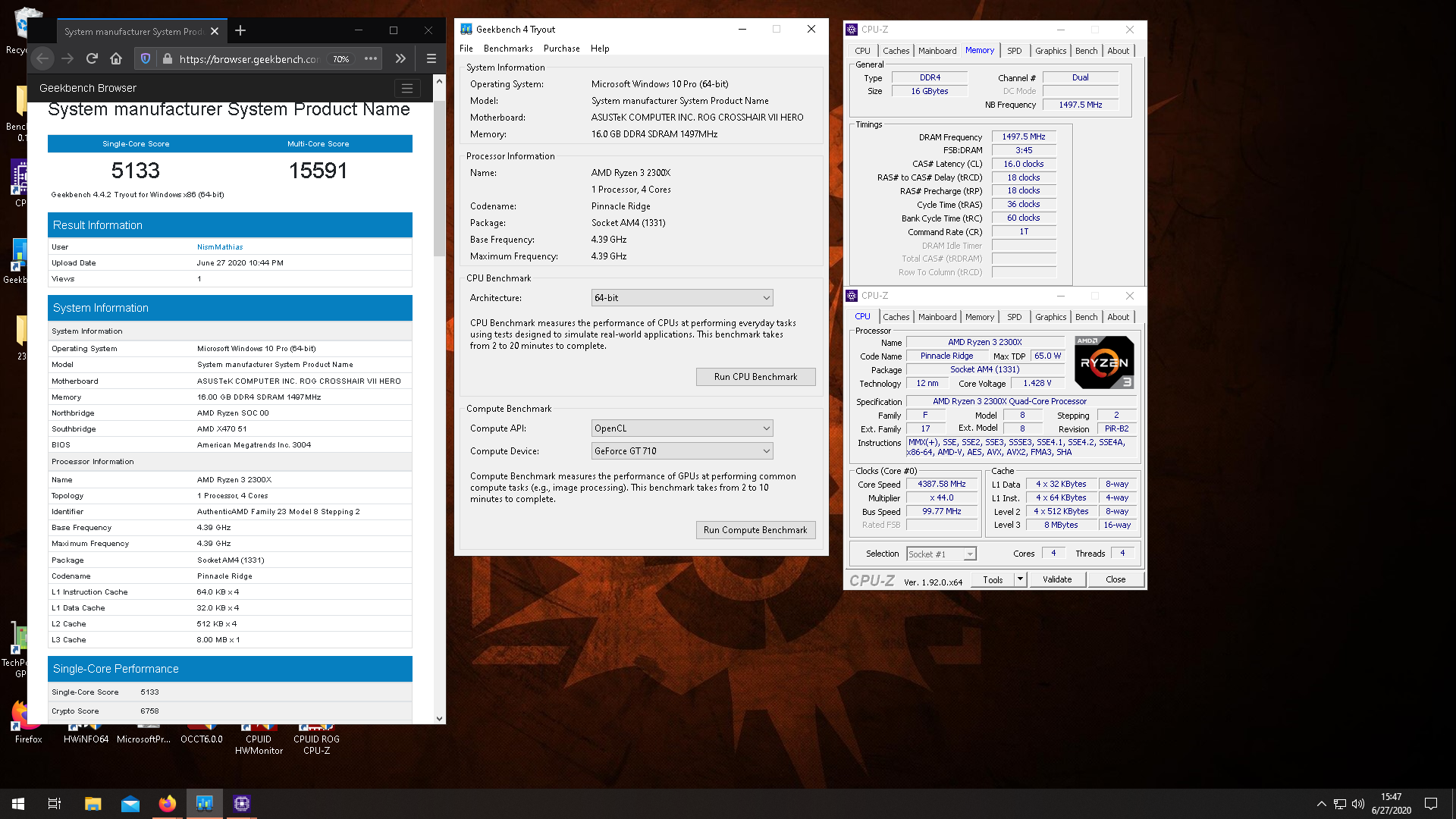Click the Firefox back arrow button
The width and height of the screenshot is (1456, 819).
42,58
